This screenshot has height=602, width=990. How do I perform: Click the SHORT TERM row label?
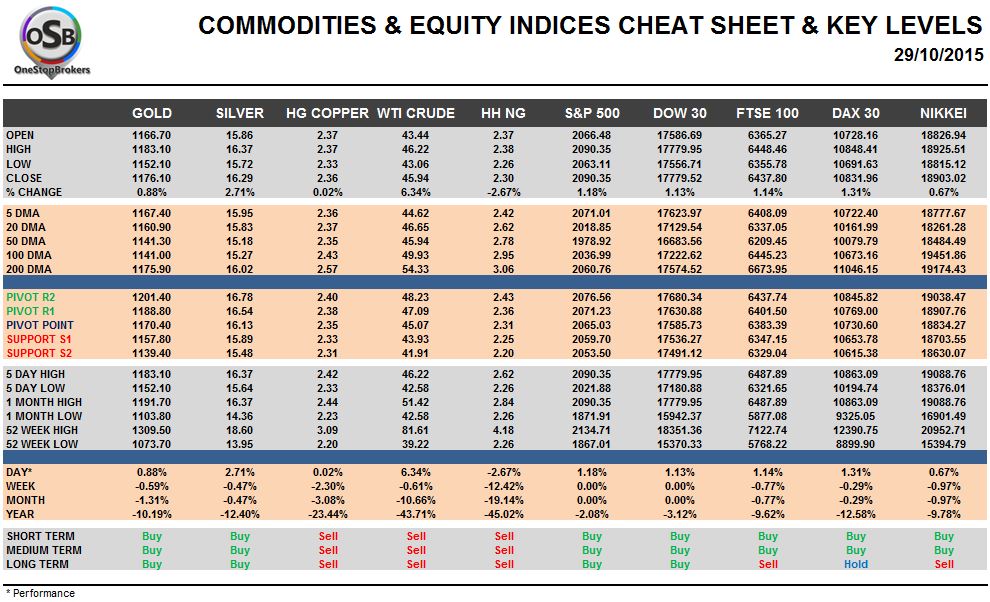click(39, 535)
